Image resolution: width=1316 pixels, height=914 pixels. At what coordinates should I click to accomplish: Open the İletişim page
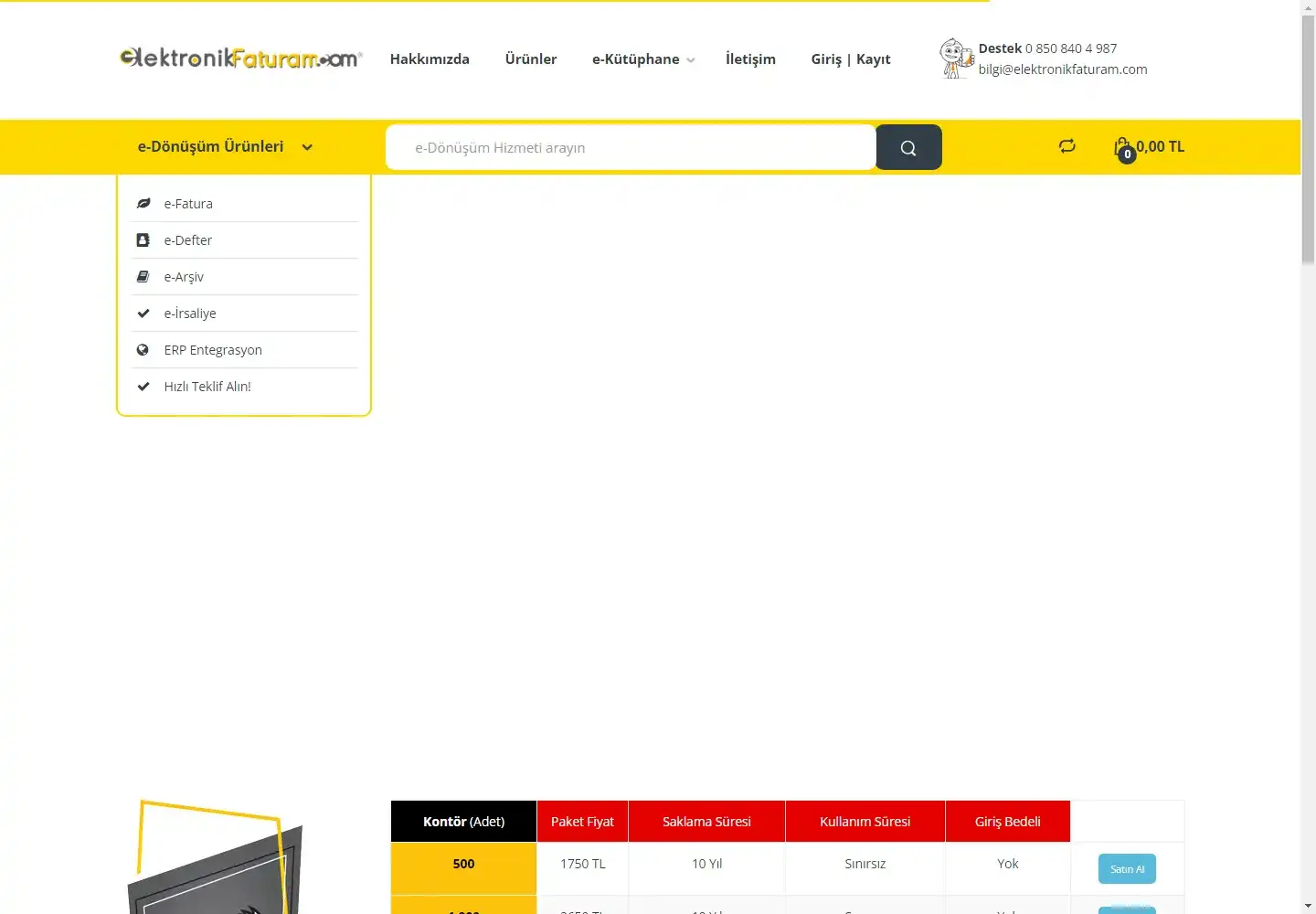(750, 58)
